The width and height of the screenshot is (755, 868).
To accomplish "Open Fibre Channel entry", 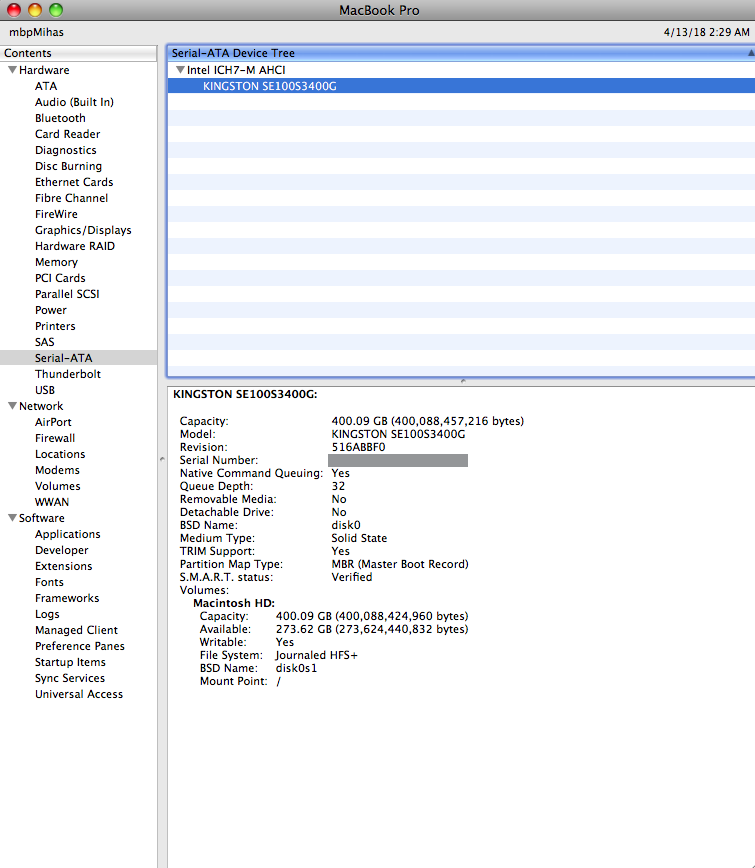I will click(71, 198).
